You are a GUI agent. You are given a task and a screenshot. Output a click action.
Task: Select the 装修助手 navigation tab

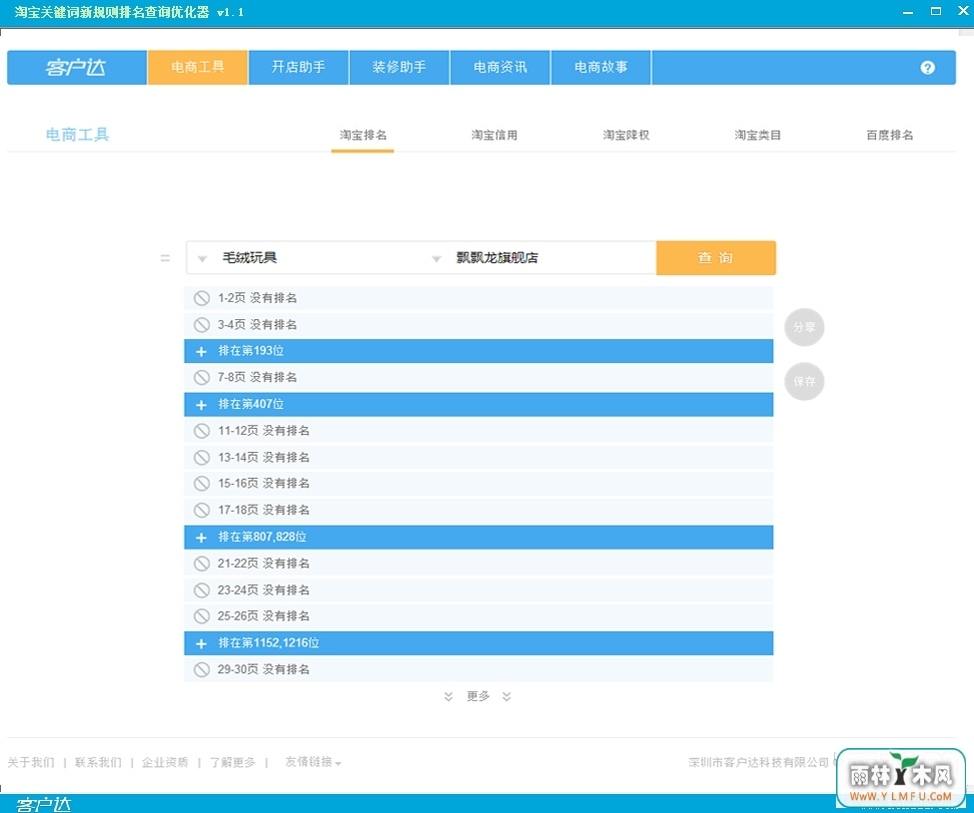click(x=399, y=67)
